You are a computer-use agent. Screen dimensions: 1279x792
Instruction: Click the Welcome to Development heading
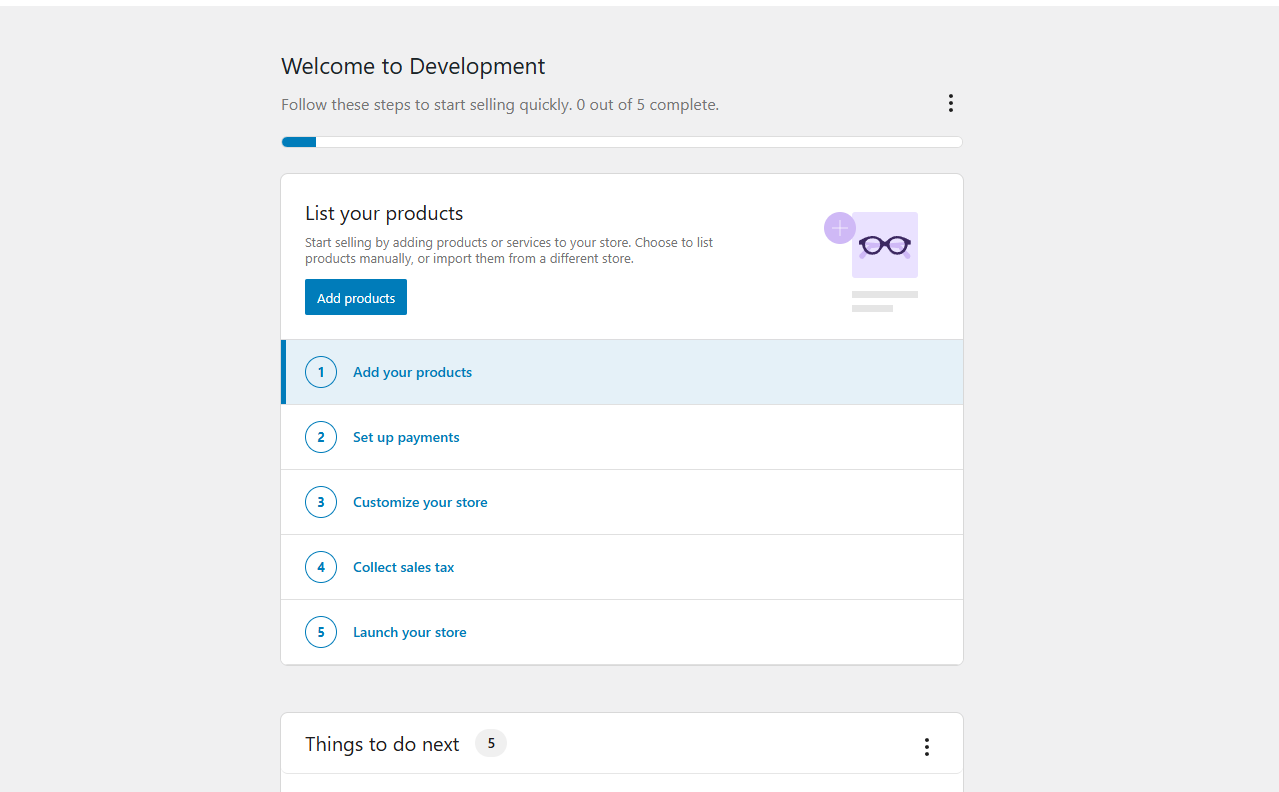(x=413, y=67)
